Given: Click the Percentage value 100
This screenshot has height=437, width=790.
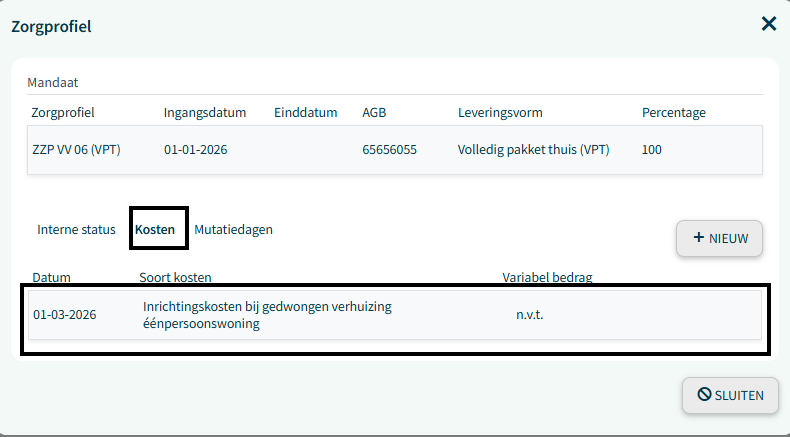Looking at the screenshot, I should point(652,150).
